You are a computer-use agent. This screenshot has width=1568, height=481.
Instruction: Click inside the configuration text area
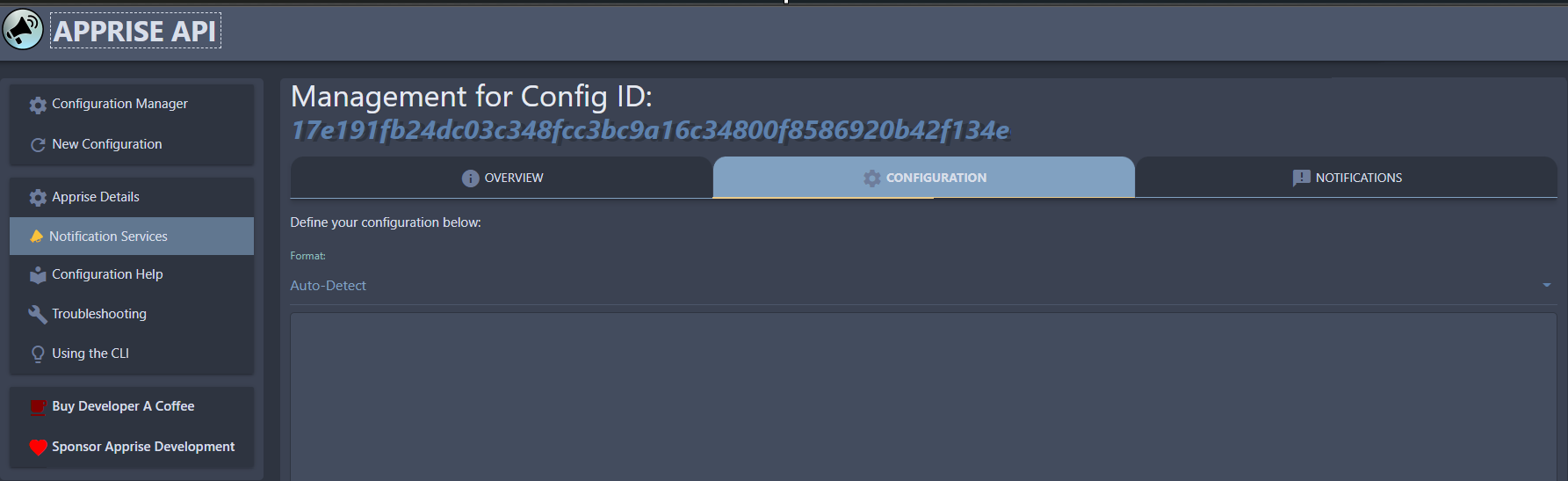point(923,397)
